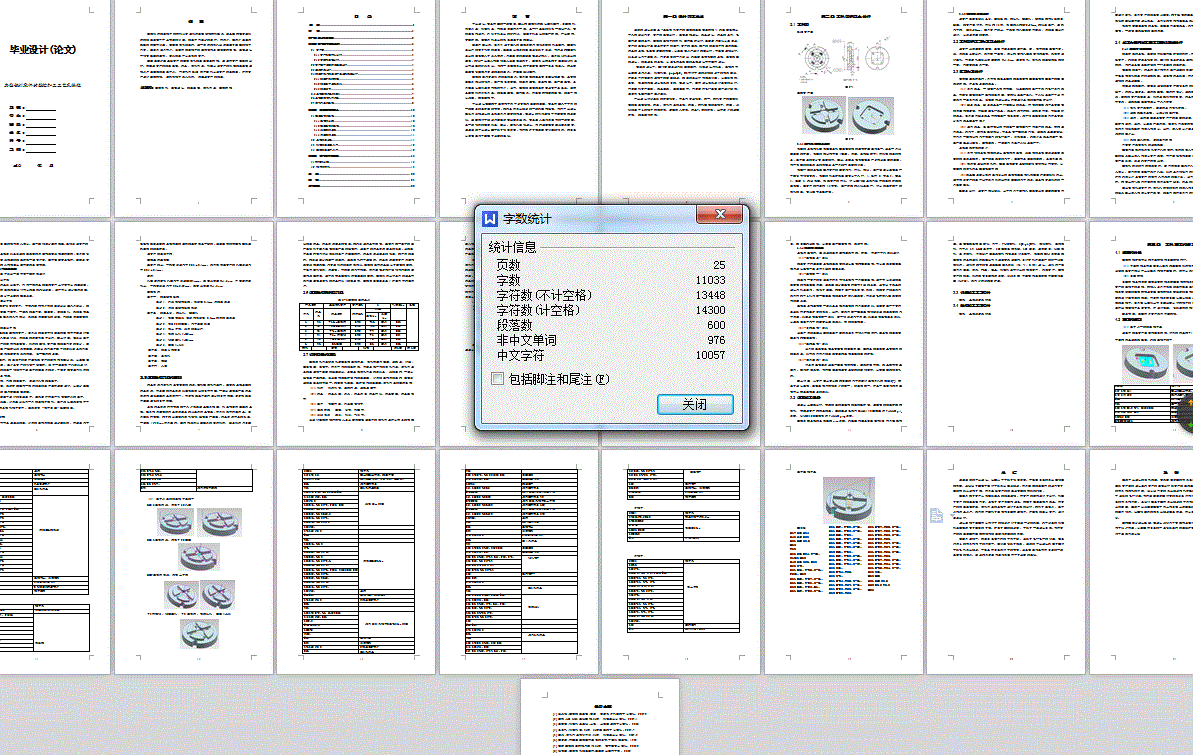Screen dimensions: 1193x755
Task: Open the references page at the bottom
Action: pyautogui.click(x=600, y=717)
